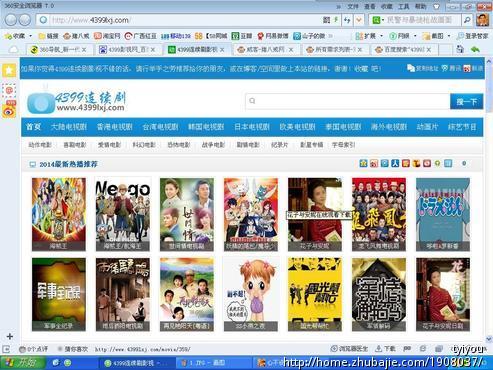Click the blue 搜一下 search button
The height and width of the screenshot is (370, 493).
click(466, 101)
